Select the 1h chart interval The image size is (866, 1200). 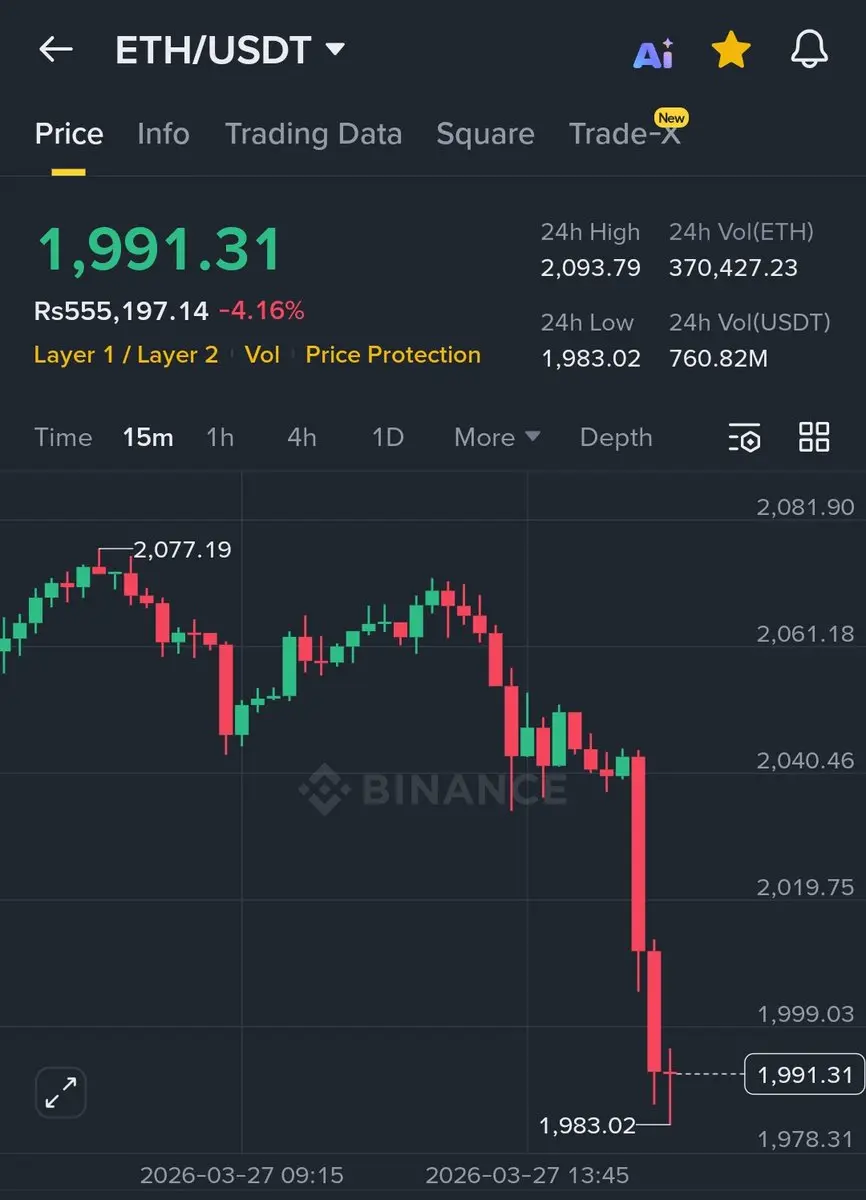(x=220, y=437)
